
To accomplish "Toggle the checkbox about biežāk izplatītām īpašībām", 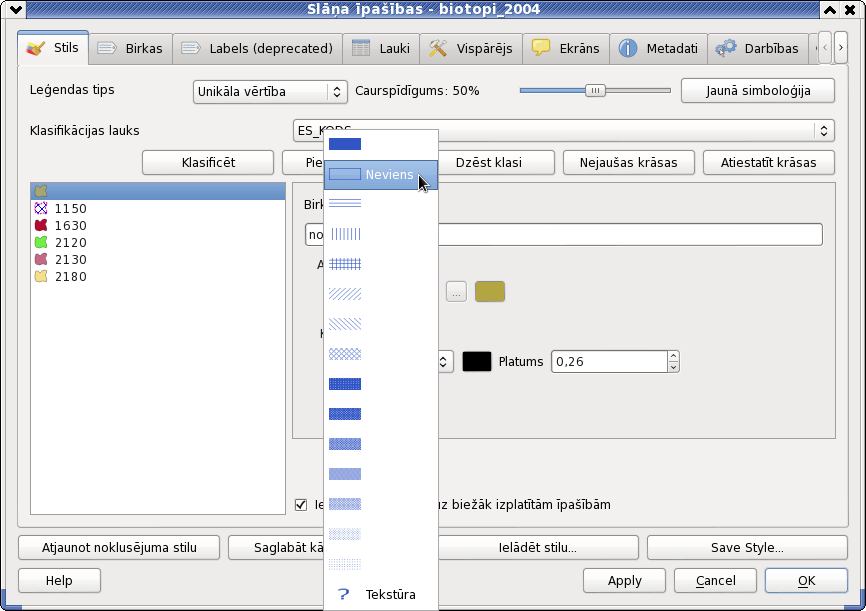I will tap(301, 504).
